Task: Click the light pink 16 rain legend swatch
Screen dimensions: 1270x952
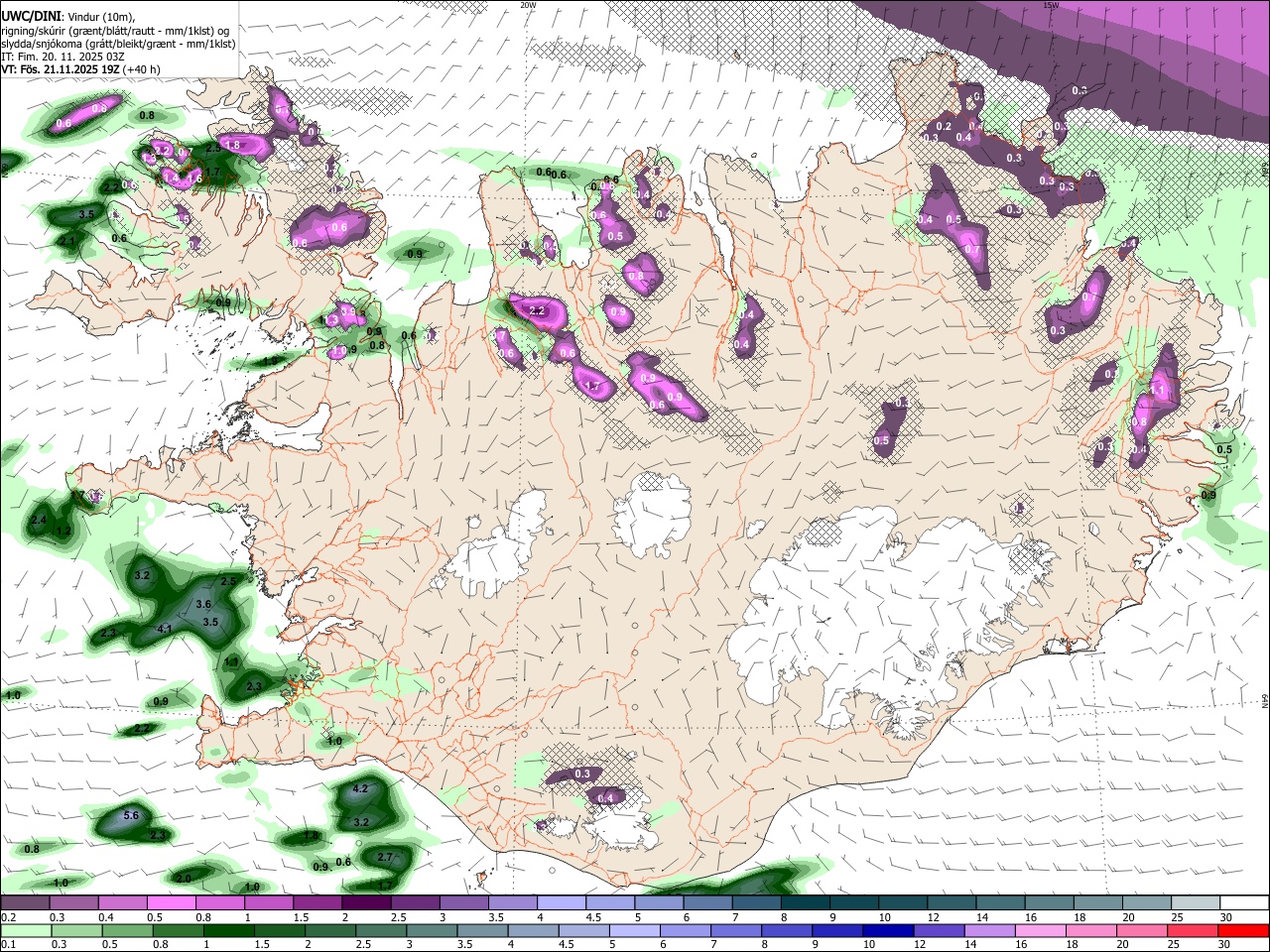Action: click(1039, 931)
